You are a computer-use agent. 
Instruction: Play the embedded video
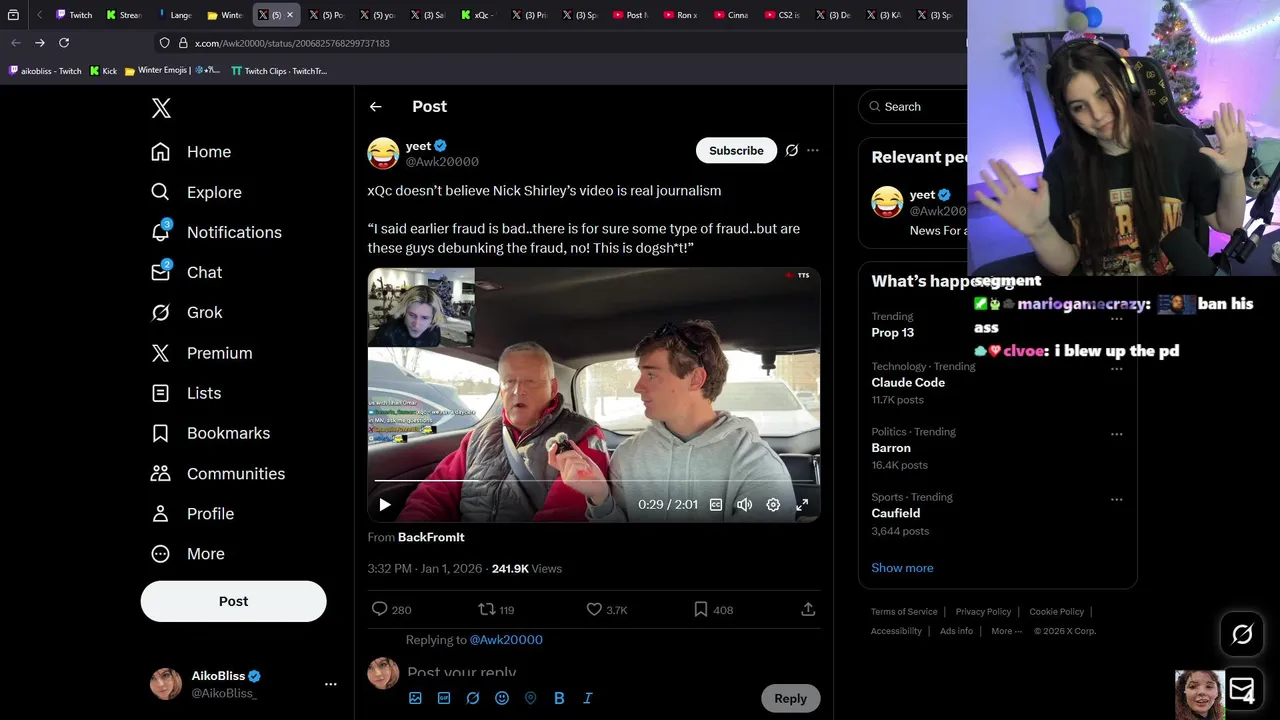[x=385, y=505]
